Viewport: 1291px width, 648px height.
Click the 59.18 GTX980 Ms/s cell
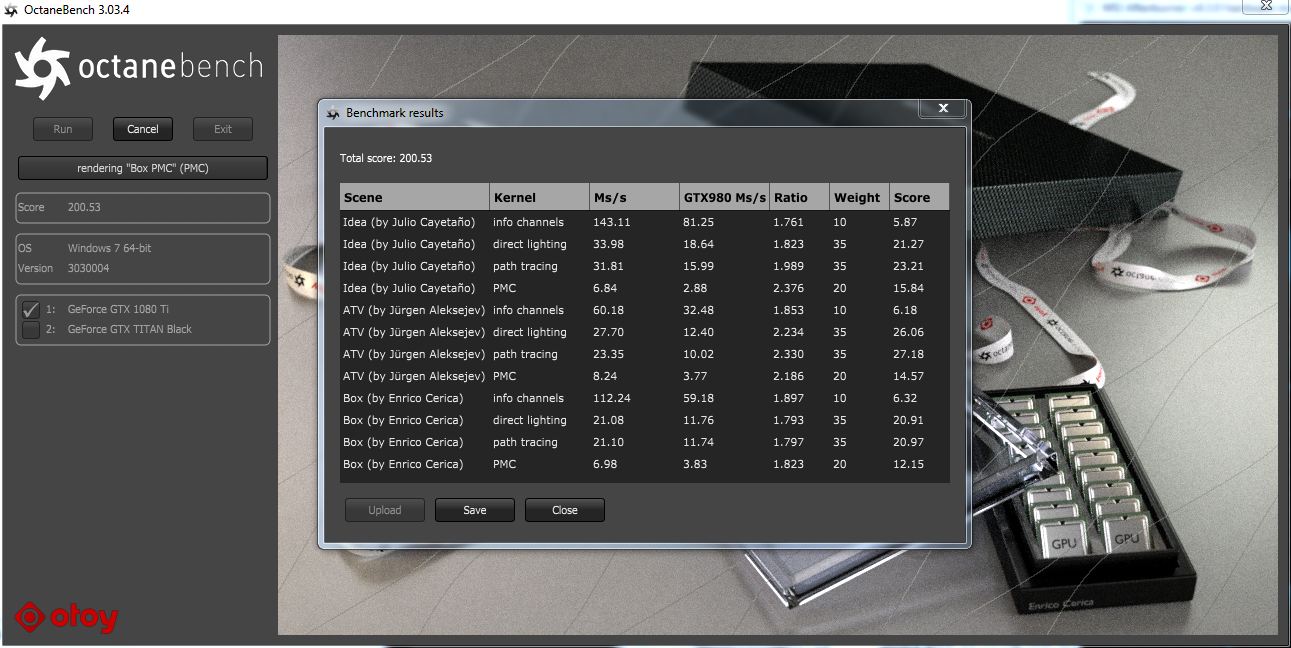698,398
